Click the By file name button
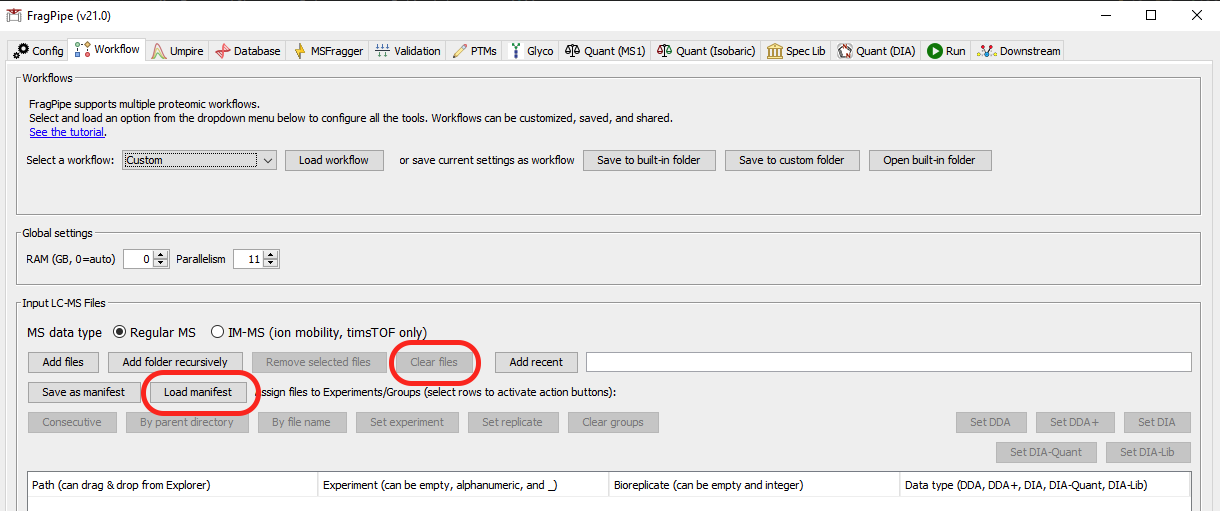 pyautogui.click(x=301, y=422)
